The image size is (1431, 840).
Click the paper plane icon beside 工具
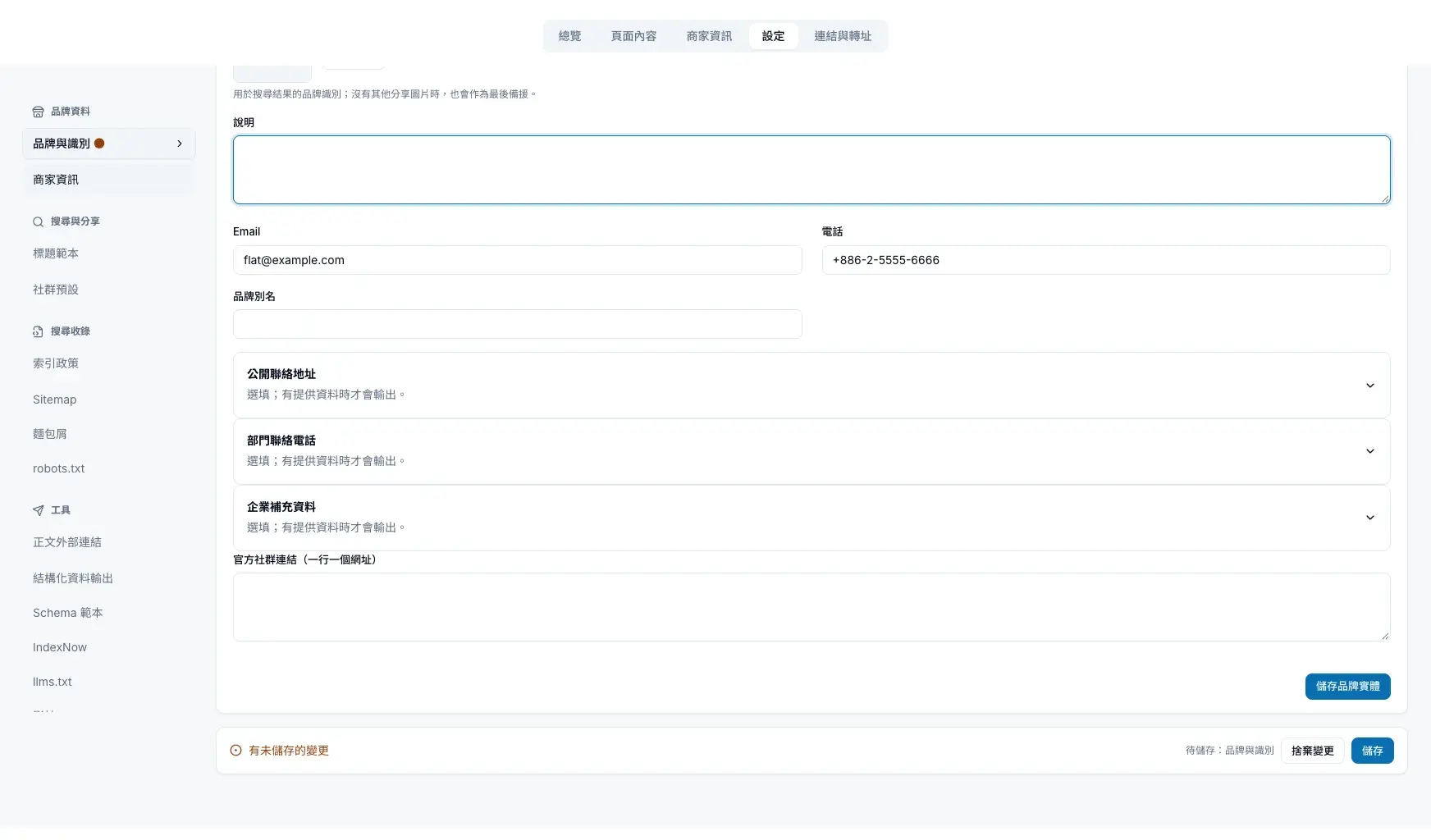[38, 510]
